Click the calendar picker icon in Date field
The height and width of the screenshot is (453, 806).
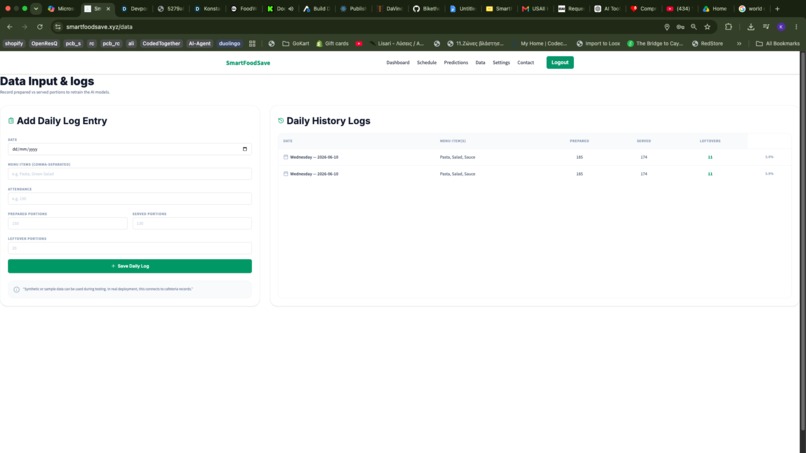(245, 149)
